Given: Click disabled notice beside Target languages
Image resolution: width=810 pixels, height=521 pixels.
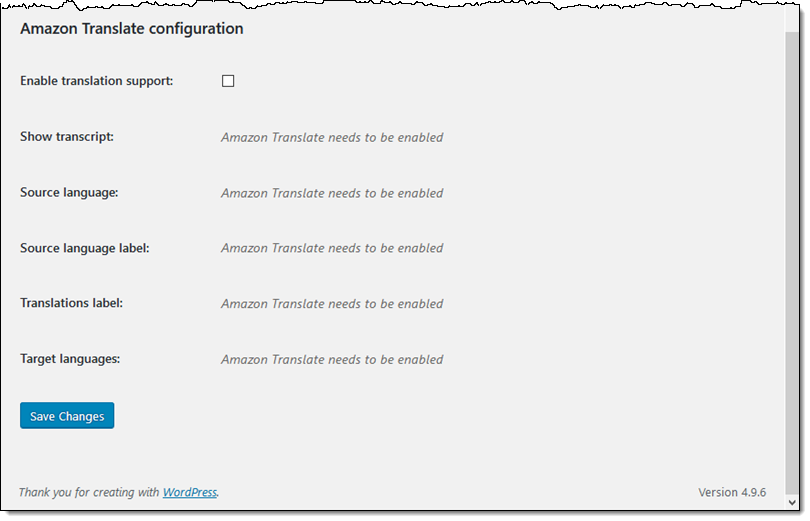Looking at the screenshot, I should tap(332, 359).
